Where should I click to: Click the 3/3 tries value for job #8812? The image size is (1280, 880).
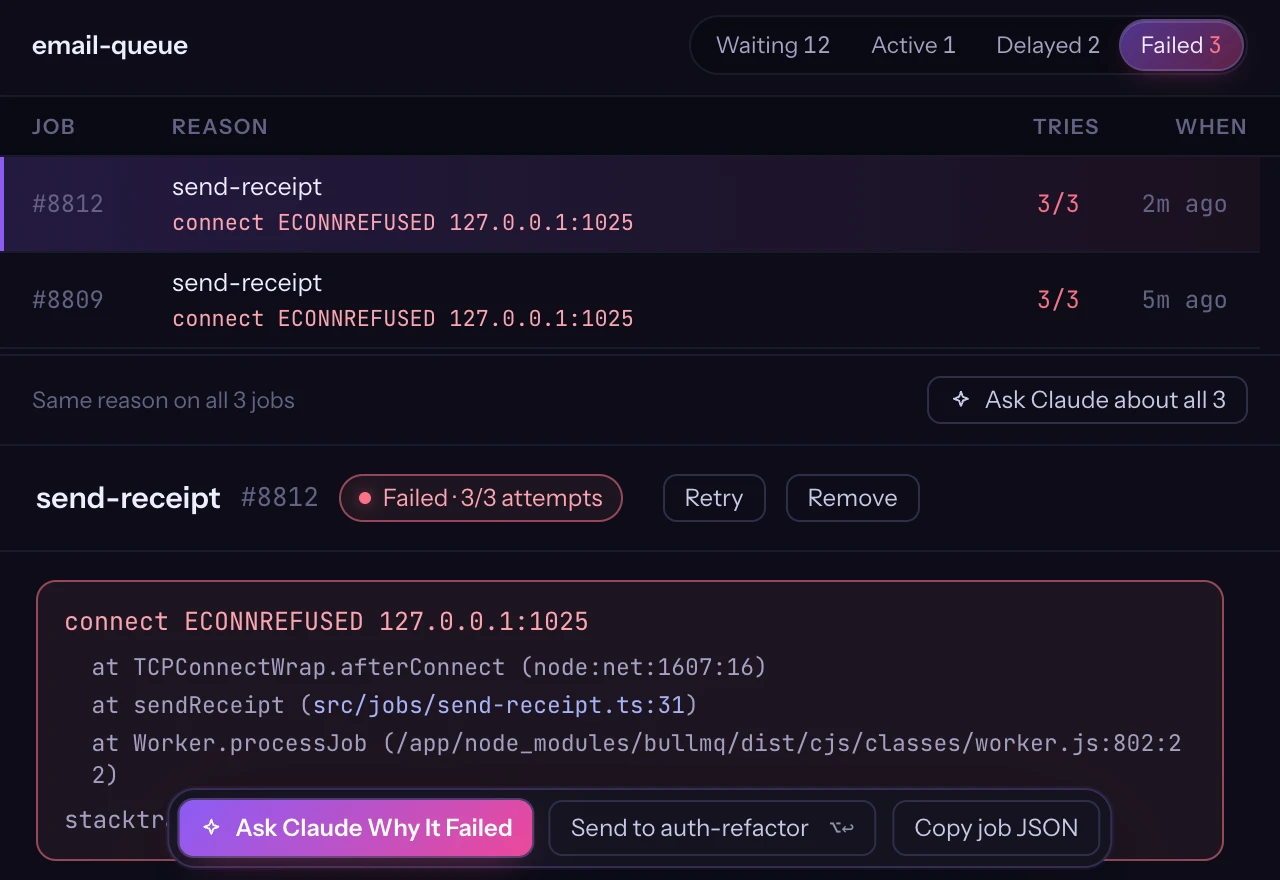(x=1058, y=204)
